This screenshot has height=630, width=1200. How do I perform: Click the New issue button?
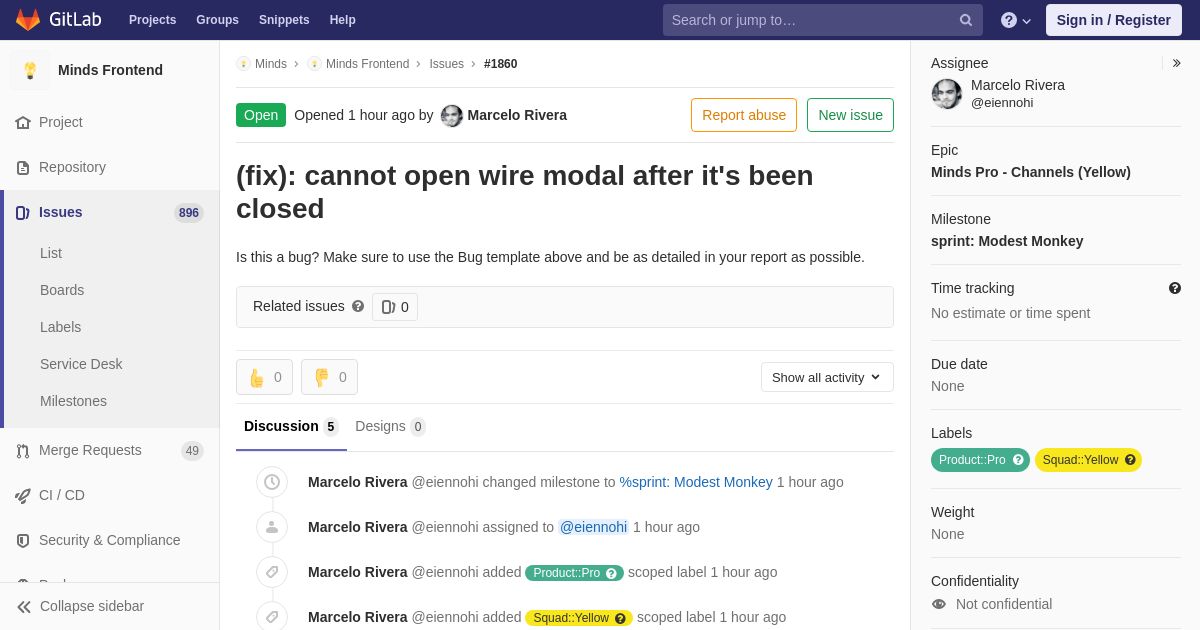[850, 115]
